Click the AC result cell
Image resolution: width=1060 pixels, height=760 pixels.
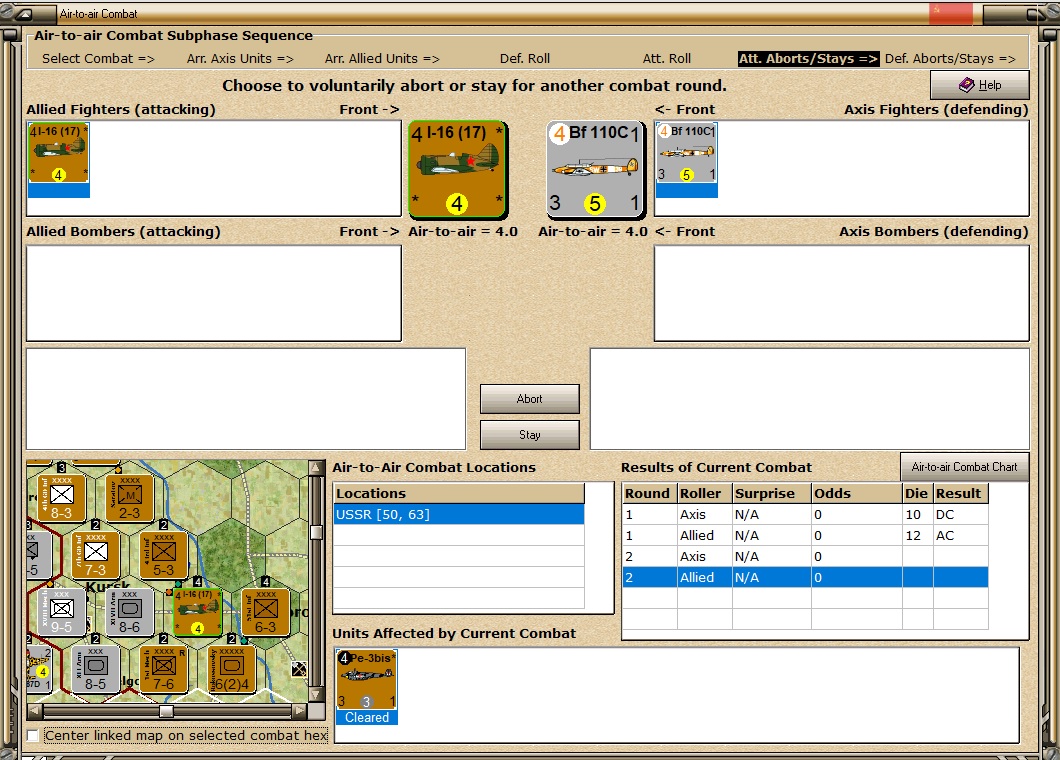coord(961,536)
